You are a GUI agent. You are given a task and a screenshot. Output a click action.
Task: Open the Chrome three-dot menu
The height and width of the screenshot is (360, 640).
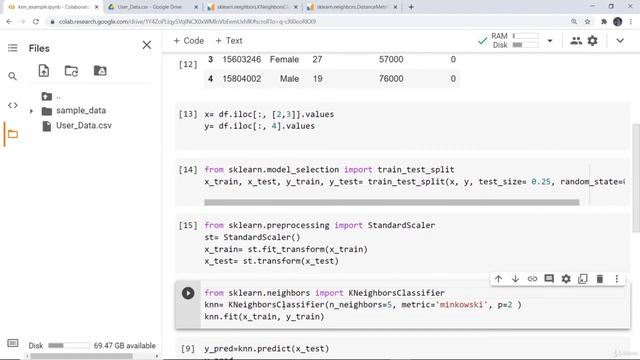coord(632,22)
